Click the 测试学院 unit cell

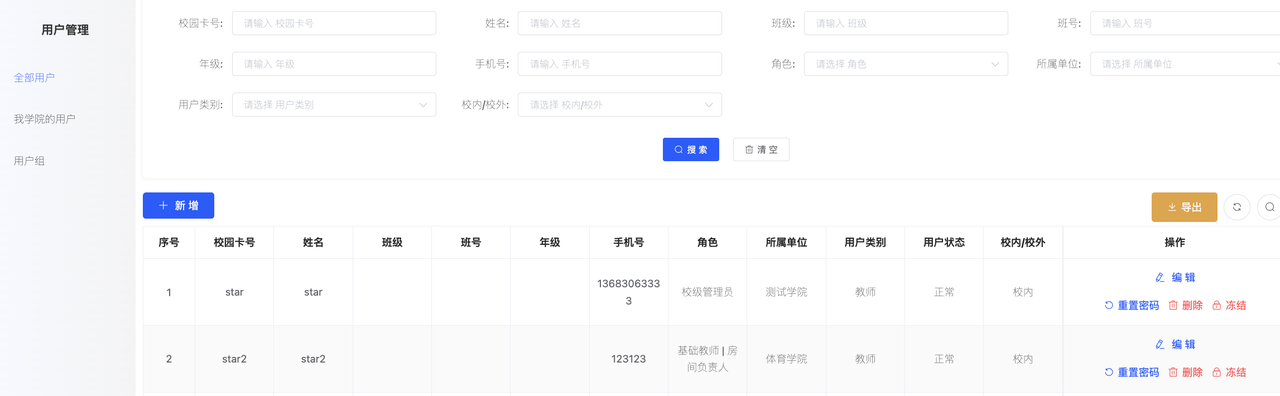click(x=786, y=292)
